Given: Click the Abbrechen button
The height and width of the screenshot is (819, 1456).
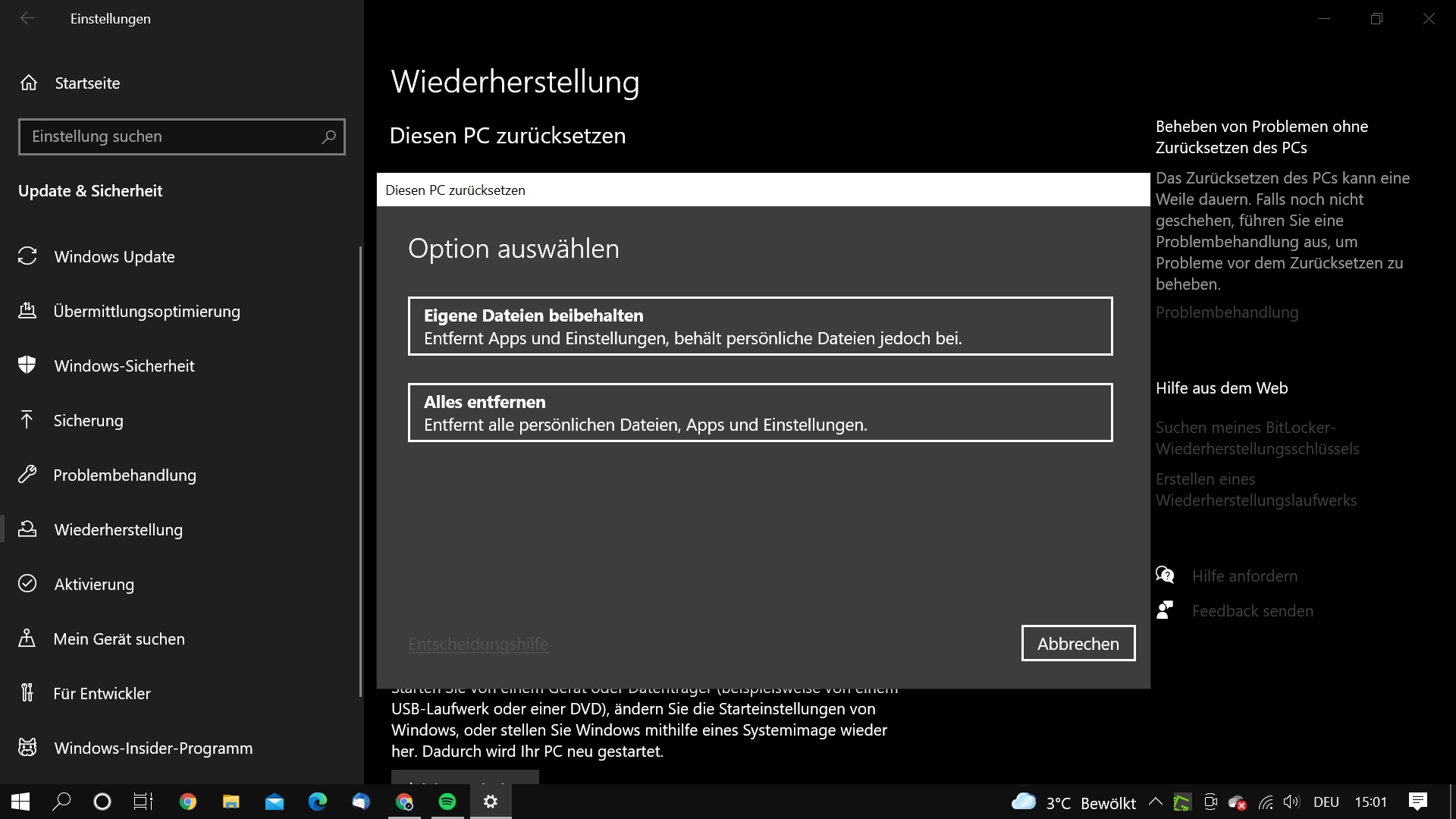Looking at the screenshot, I should [x=1078, y=643].
